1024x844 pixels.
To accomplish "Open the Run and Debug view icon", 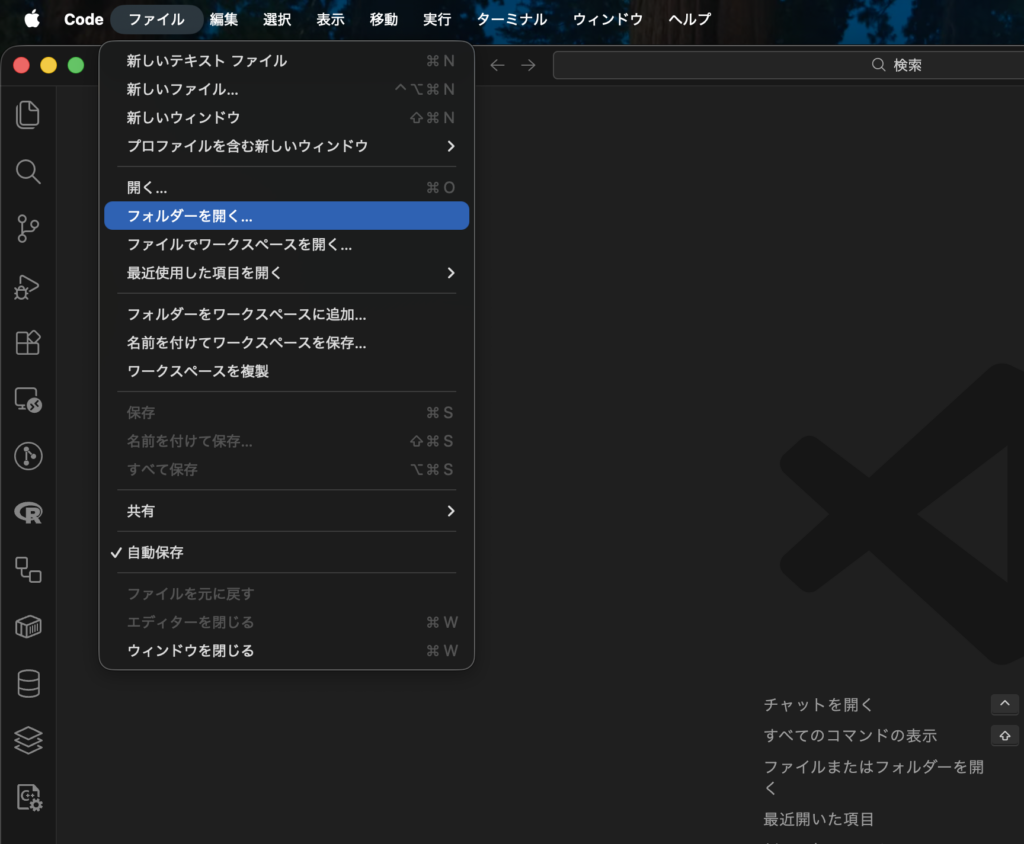I will [28, 287].
